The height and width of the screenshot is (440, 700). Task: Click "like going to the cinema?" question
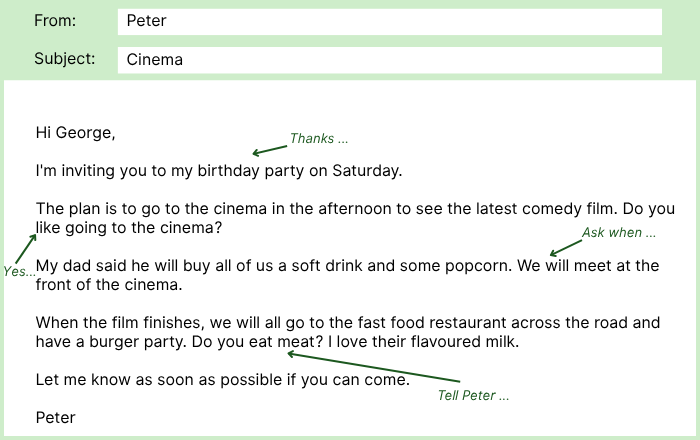click(128, 228)
